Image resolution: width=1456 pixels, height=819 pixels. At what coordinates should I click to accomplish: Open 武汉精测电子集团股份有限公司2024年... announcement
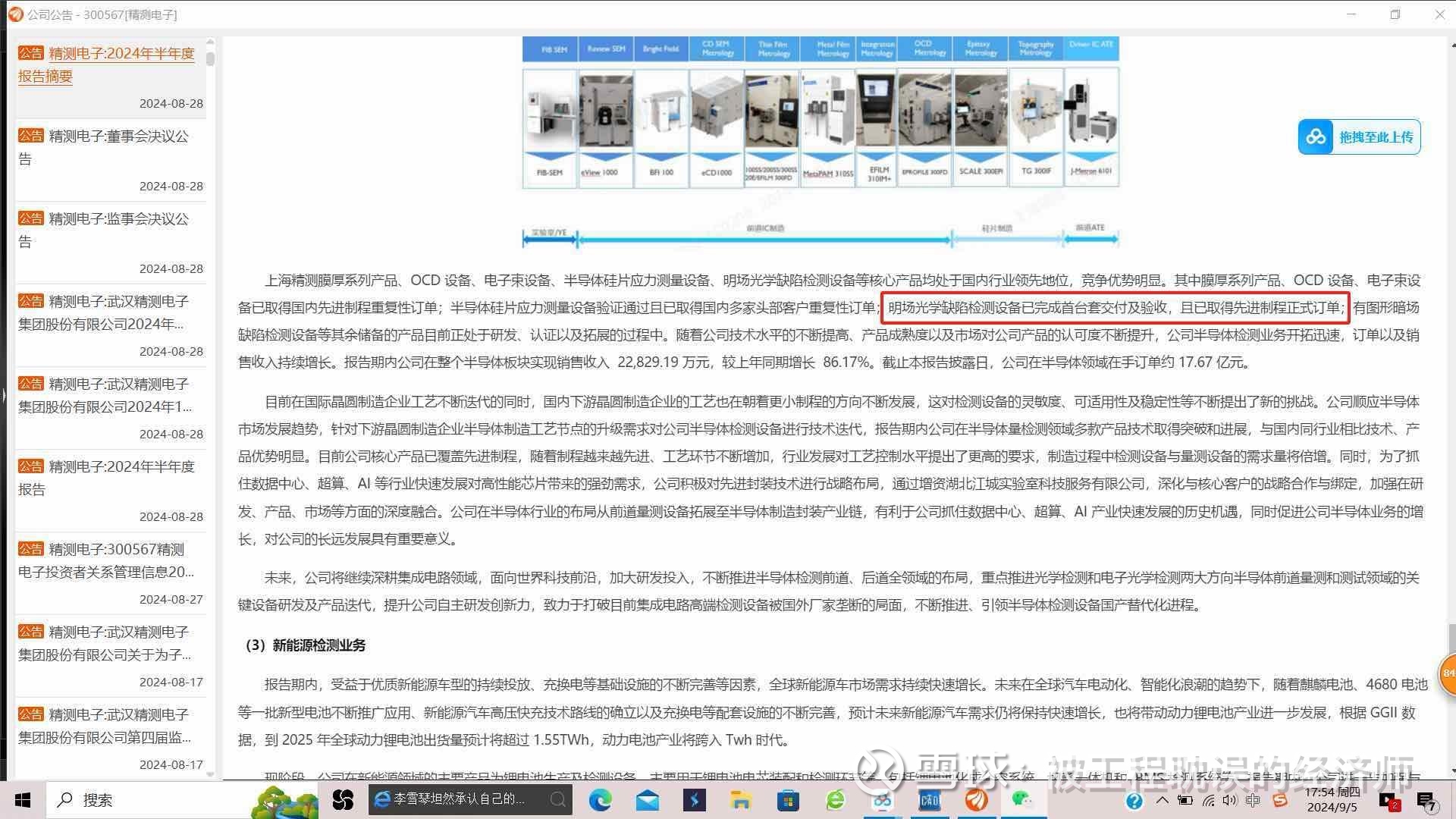pos(103,312)
